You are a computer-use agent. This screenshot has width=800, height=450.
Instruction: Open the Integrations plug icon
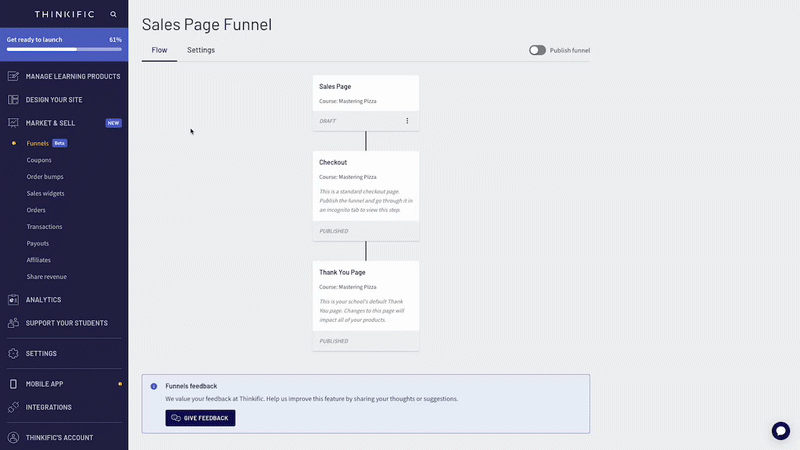point(13,407)
